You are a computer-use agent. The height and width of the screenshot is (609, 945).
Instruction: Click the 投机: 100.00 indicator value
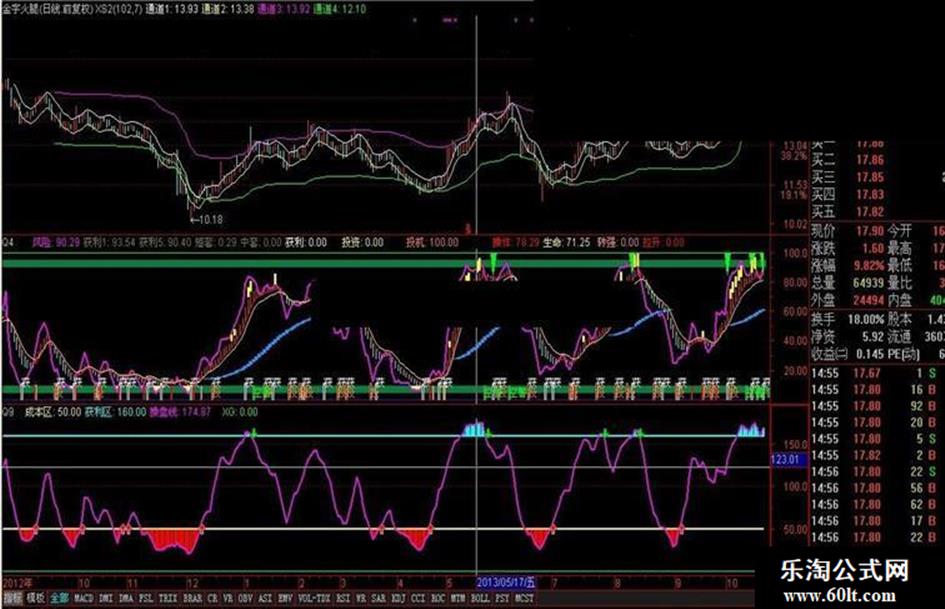[x=432, y=242]
